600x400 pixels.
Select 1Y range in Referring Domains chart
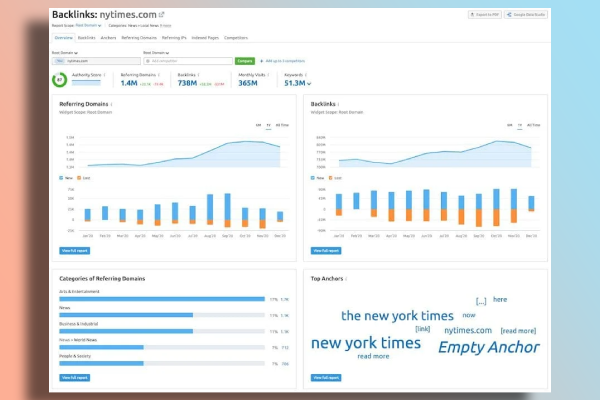click(x=269, y=125)
